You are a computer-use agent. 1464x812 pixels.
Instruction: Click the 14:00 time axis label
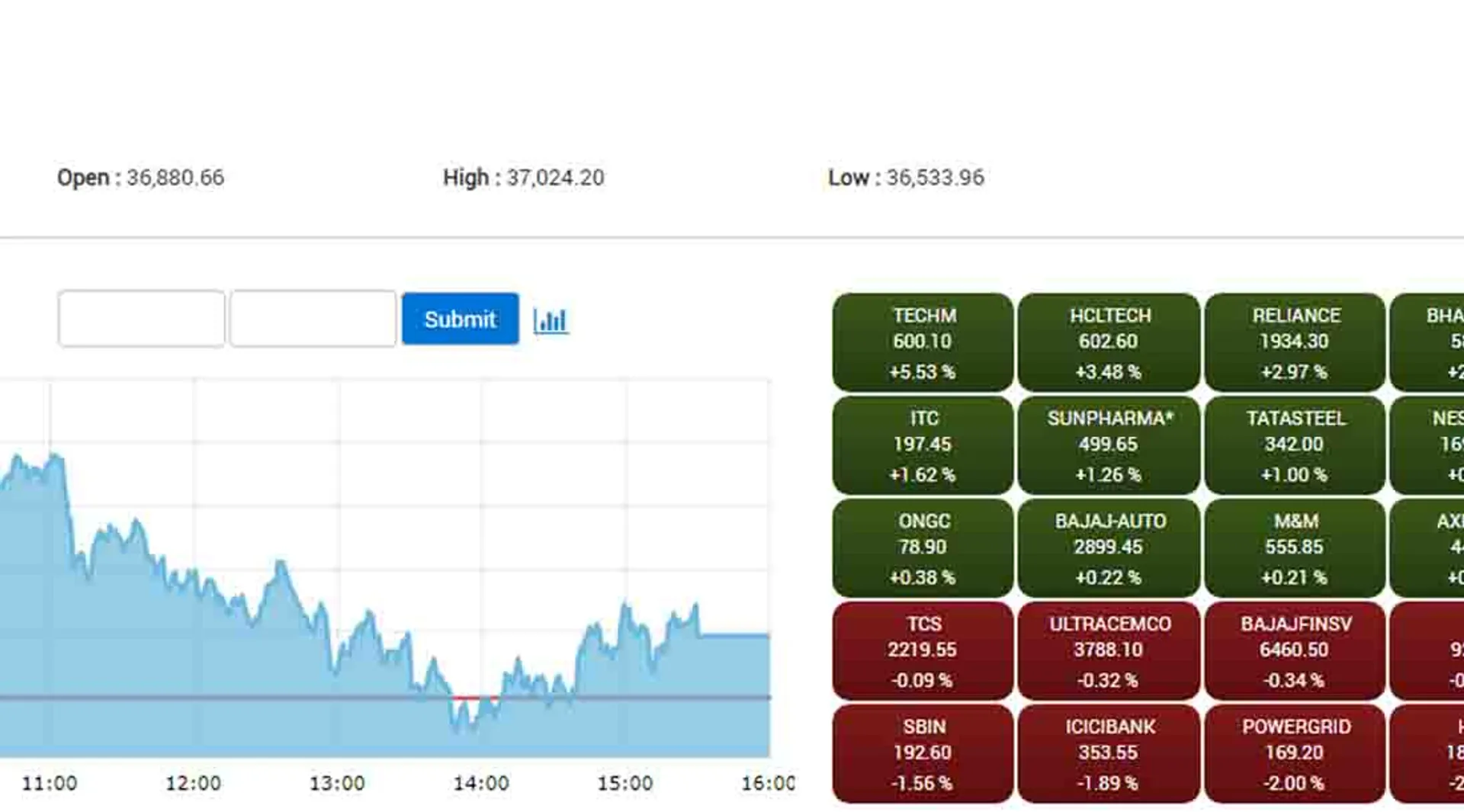(x=481, y=783)
